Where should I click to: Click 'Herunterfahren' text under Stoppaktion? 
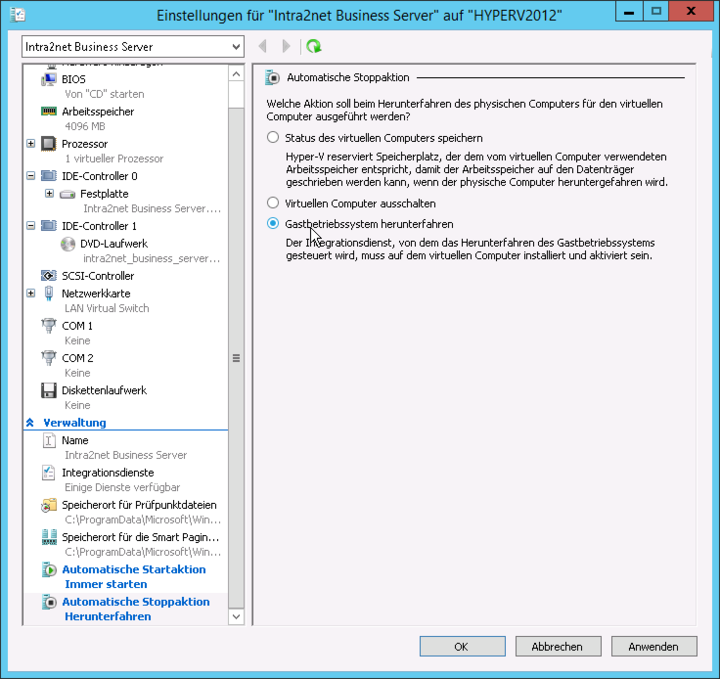click(108, 616)
